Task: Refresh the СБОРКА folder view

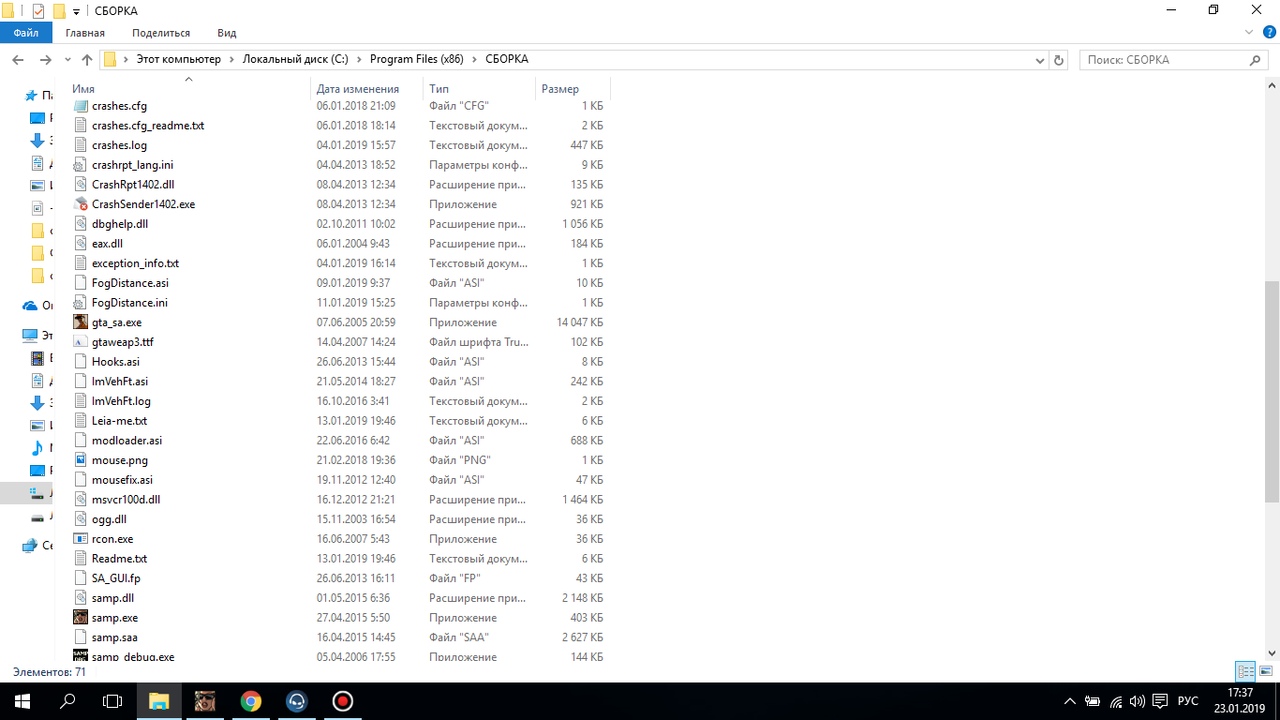Action: click(x=1059, y=60)
